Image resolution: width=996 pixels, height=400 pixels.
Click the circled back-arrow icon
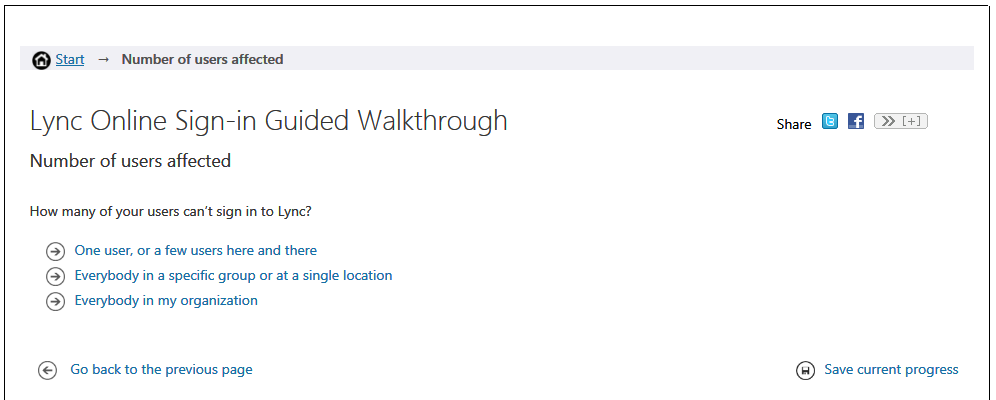point(47,371)
